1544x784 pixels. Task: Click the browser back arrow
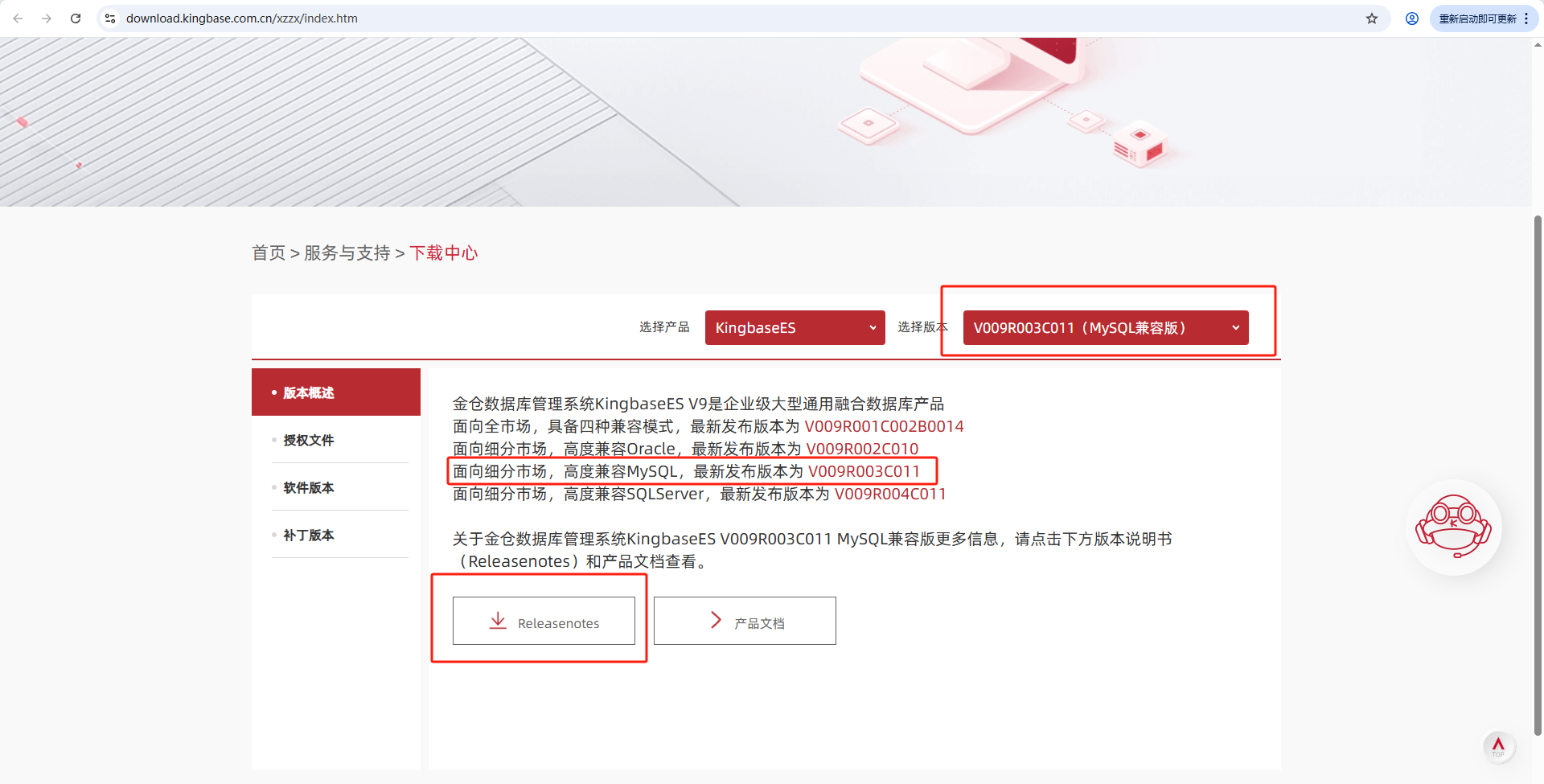(18, 18)
